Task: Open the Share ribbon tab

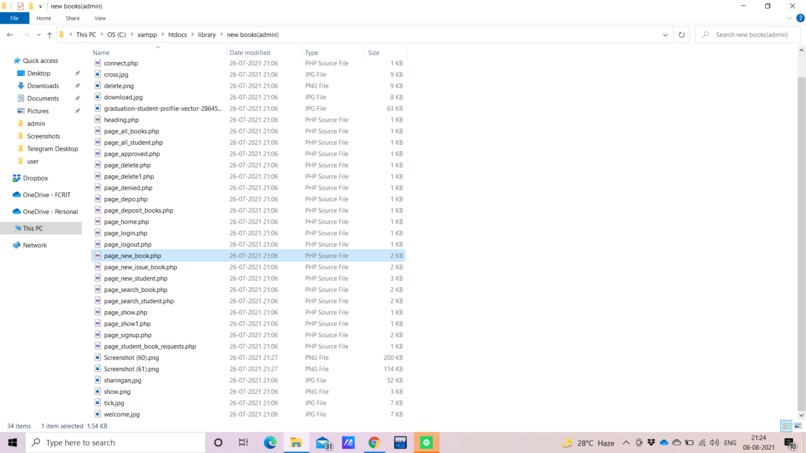Action: tap(72, 18)
